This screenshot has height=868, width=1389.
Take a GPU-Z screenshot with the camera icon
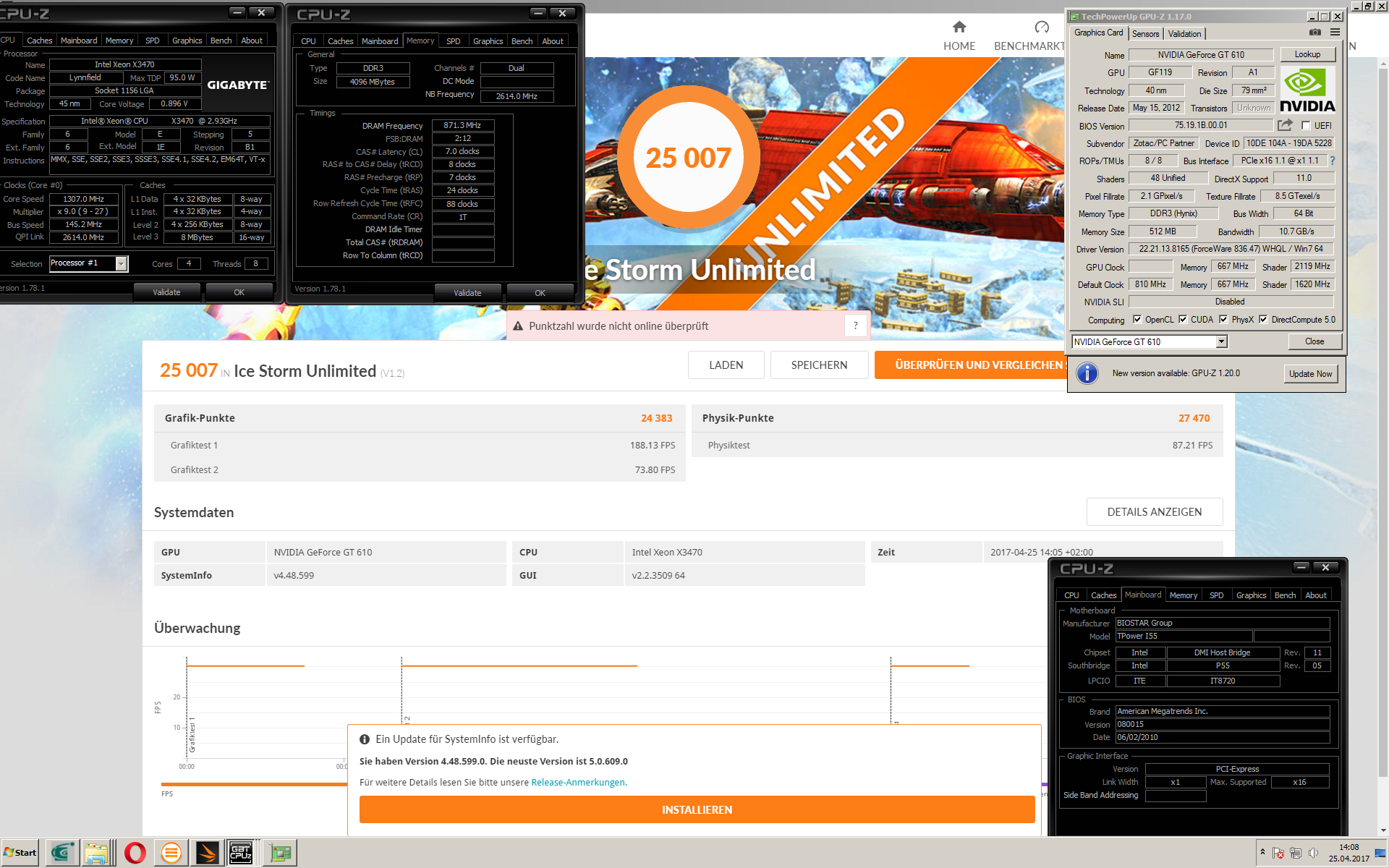click(1315, 33)
